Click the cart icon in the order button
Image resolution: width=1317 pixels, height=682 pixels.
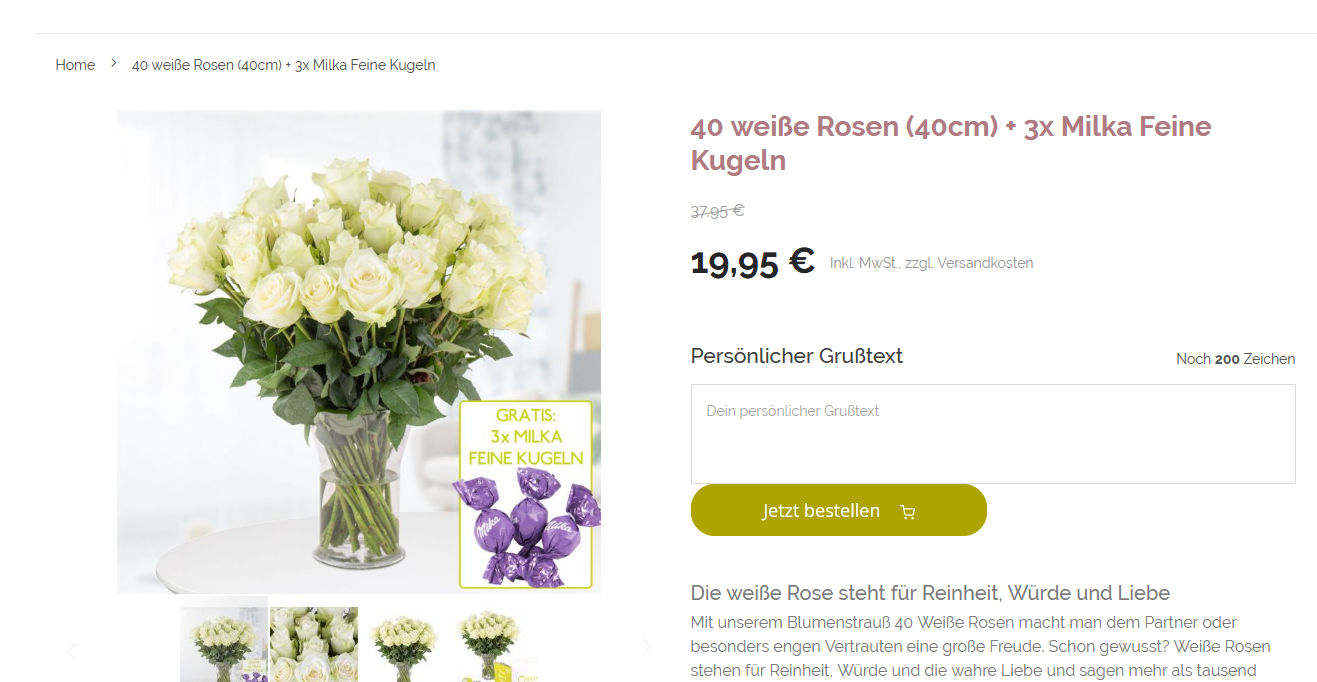pyautogui.click(x=908, y=512)
